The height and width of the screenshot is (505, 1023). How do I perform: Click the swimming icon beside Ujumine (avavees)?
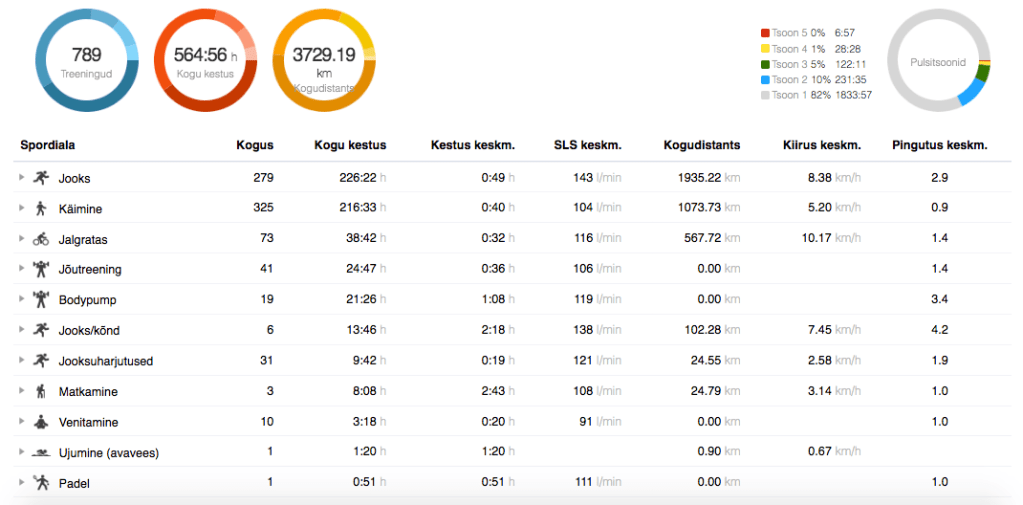(x=40, y=453)
